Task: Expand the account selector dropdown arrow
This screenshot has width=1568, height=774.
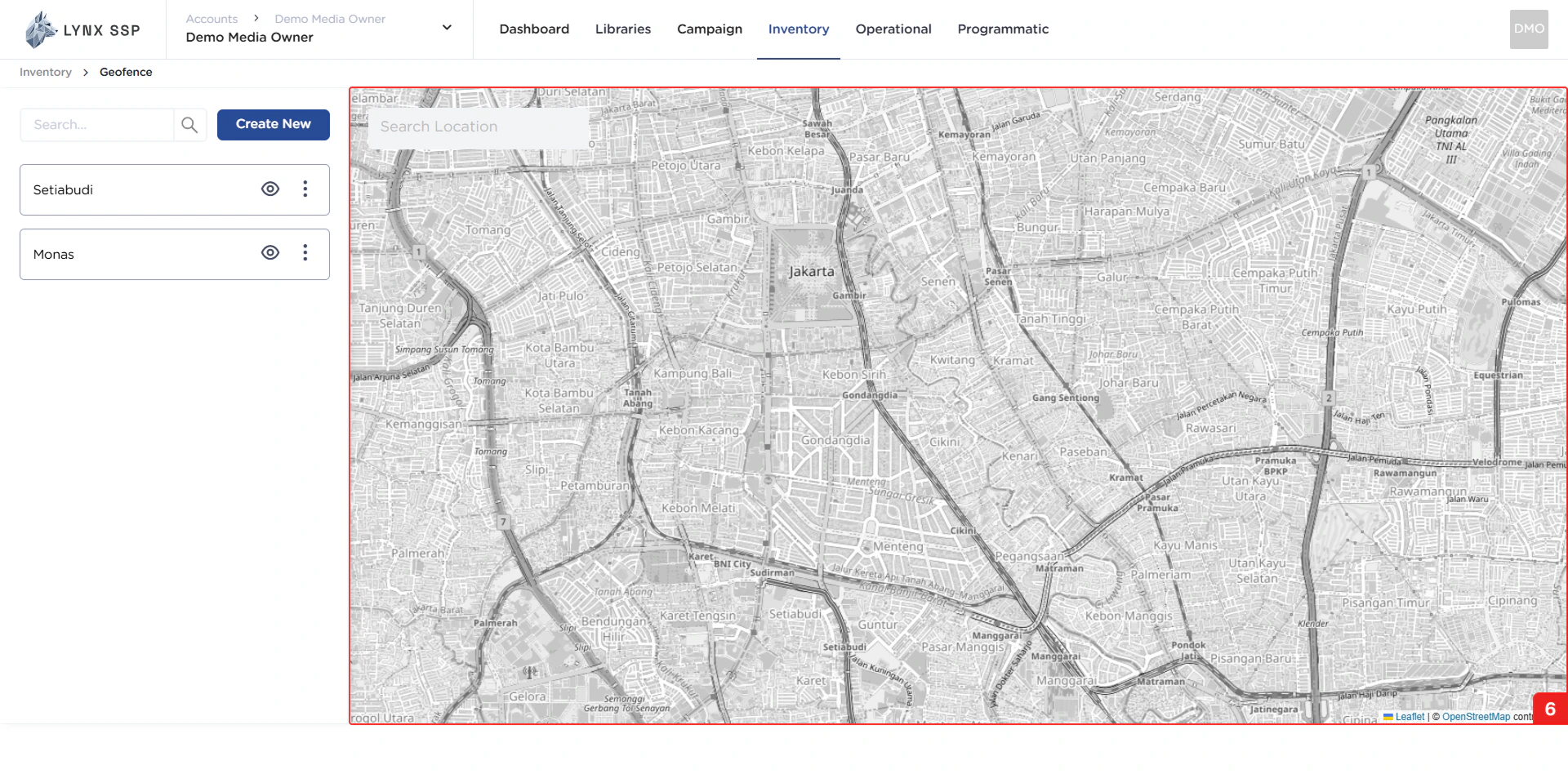Action: tap(447, 28)
